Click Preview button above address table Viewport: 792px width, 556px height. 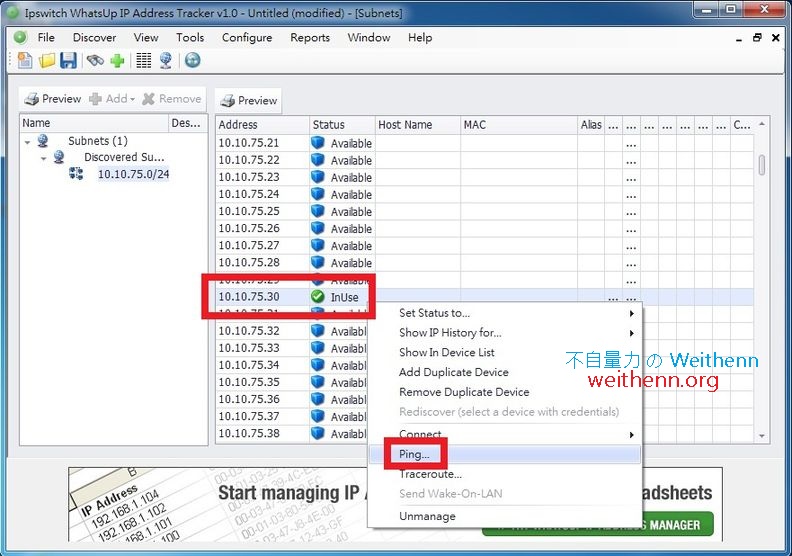249,100
